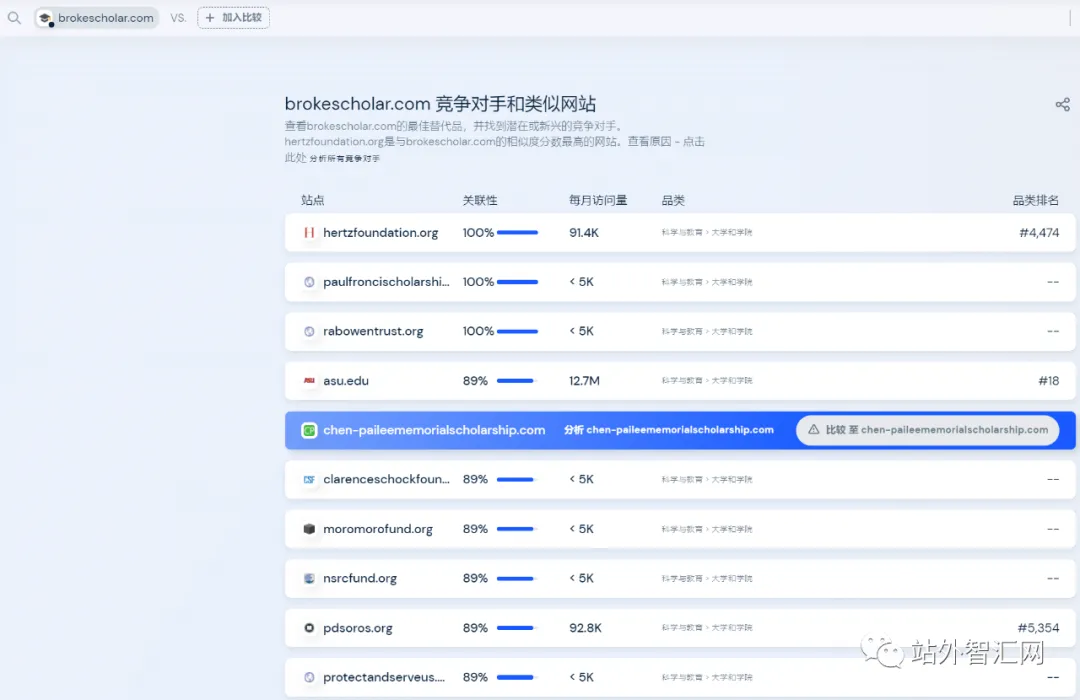The image size is (1080, 700).
Task: Click the 站点 column header
Action: pos(313,200)
